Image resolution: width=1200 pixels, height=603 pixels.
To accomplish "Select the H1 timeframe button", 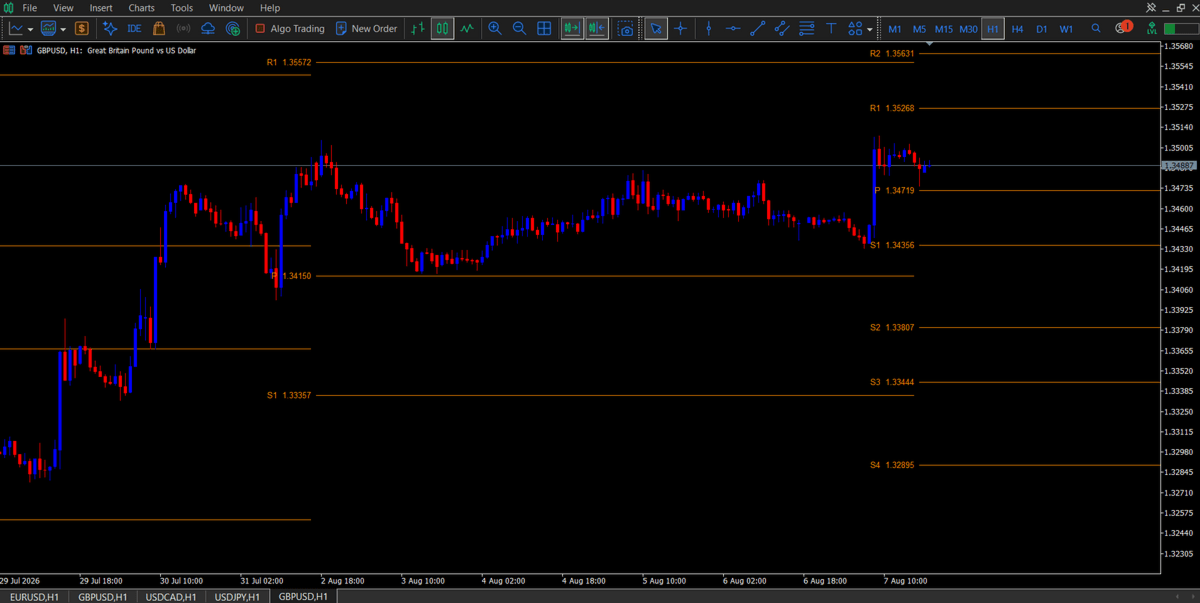I will coord(993,29).
